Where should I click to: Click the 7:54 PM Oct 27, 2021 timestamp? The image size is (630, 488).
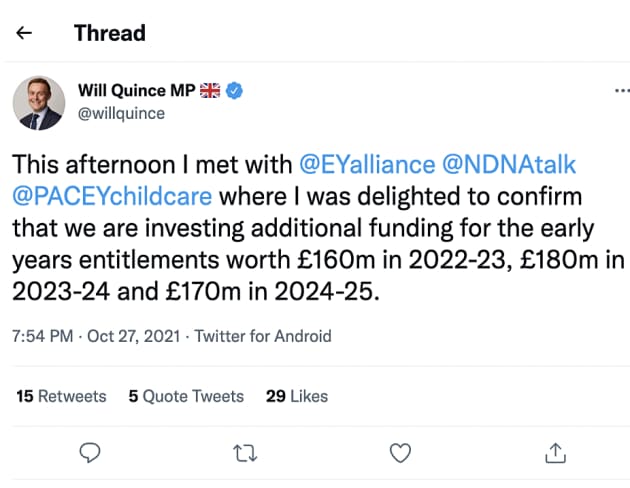pos(93,336)
